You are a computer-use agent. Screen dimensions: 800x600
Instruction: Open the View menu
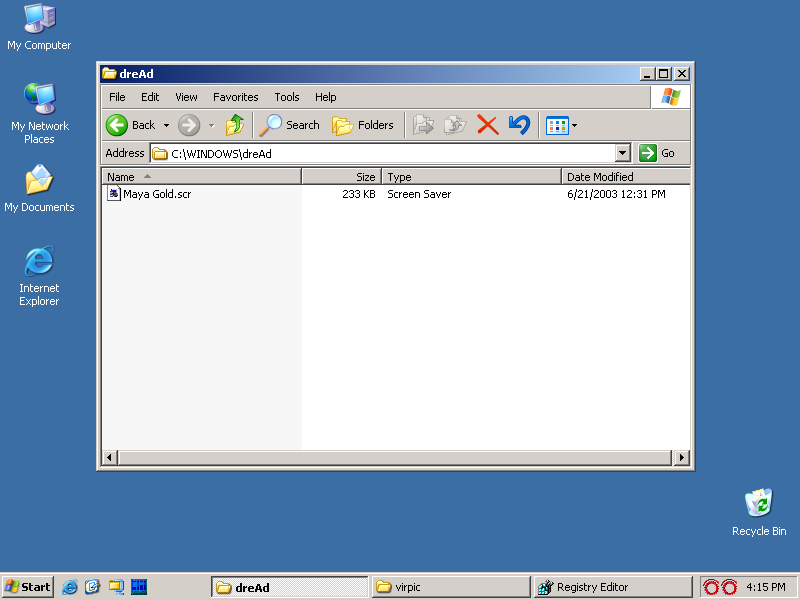186,97
